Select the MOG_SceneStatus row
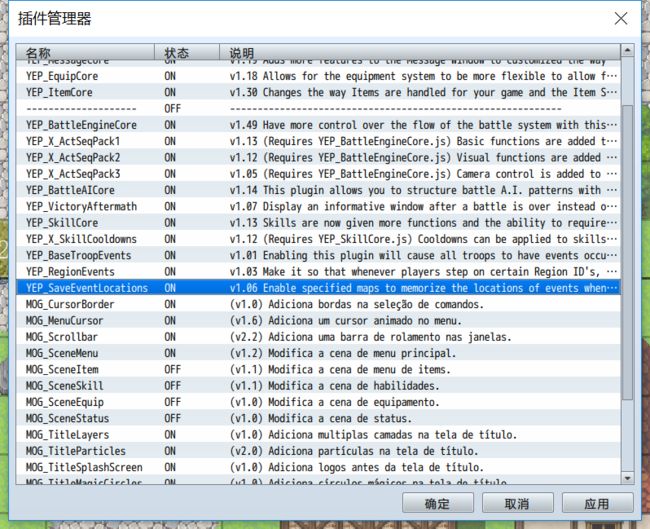650x529 pixels. pos(318,418)
